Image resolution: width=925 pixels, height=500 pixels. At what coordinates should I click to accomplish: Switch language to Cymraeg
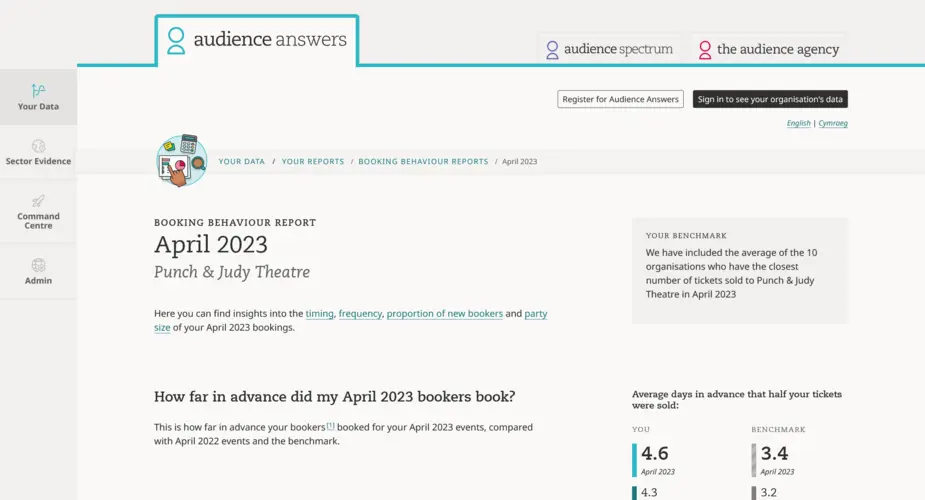pyautogui.click(x=833, y=123)
